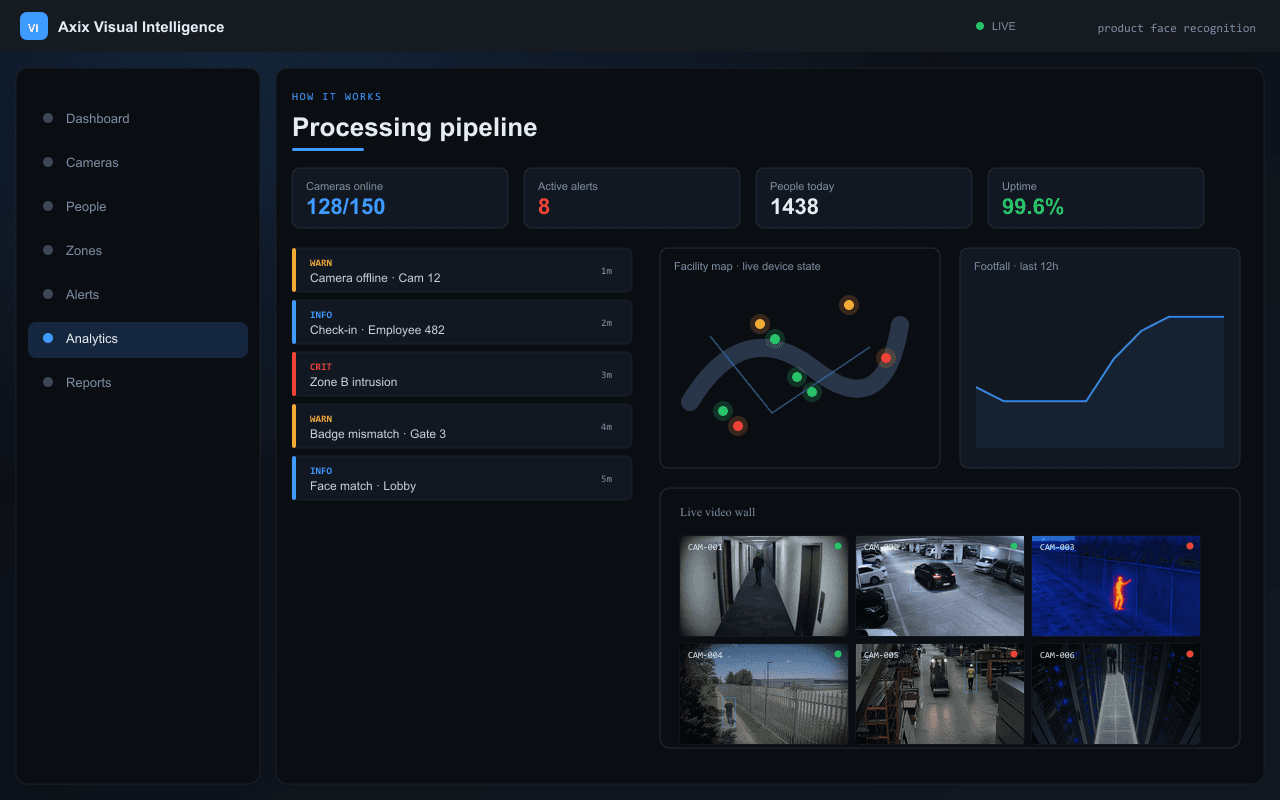This screenshot has height=800, width=1280.
Task: Select the Face match · Lobby alert
Action: tap(462, 478)
